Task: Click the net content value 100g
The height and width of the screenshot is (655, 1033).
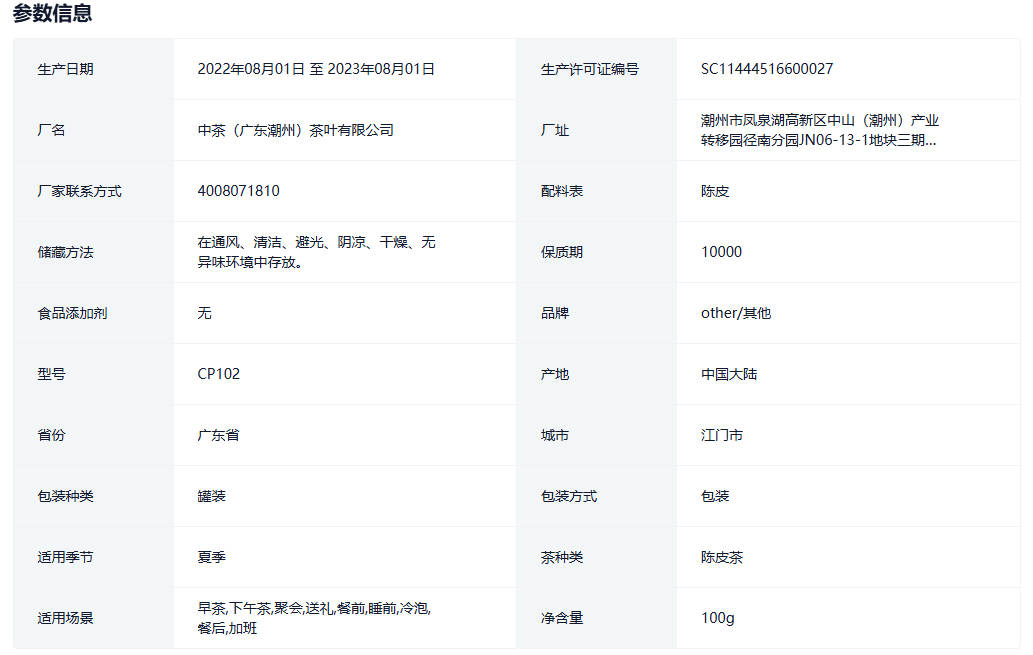Action: [x=718, y=618]
